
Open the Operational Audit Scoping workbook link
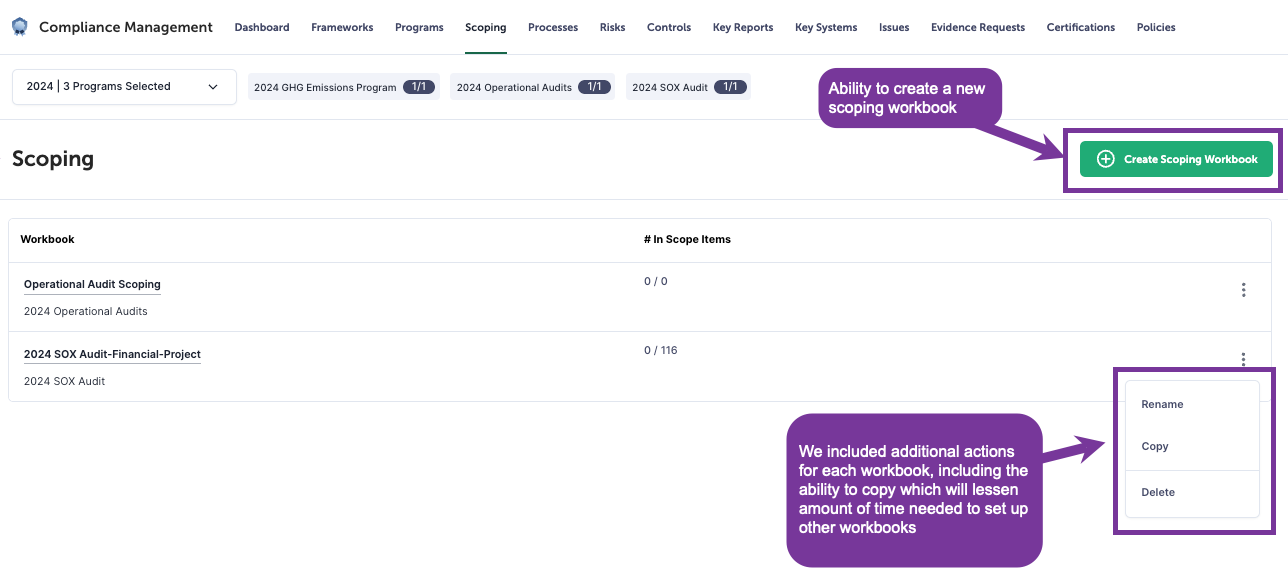pyautogui.click(x=92, y=285)
